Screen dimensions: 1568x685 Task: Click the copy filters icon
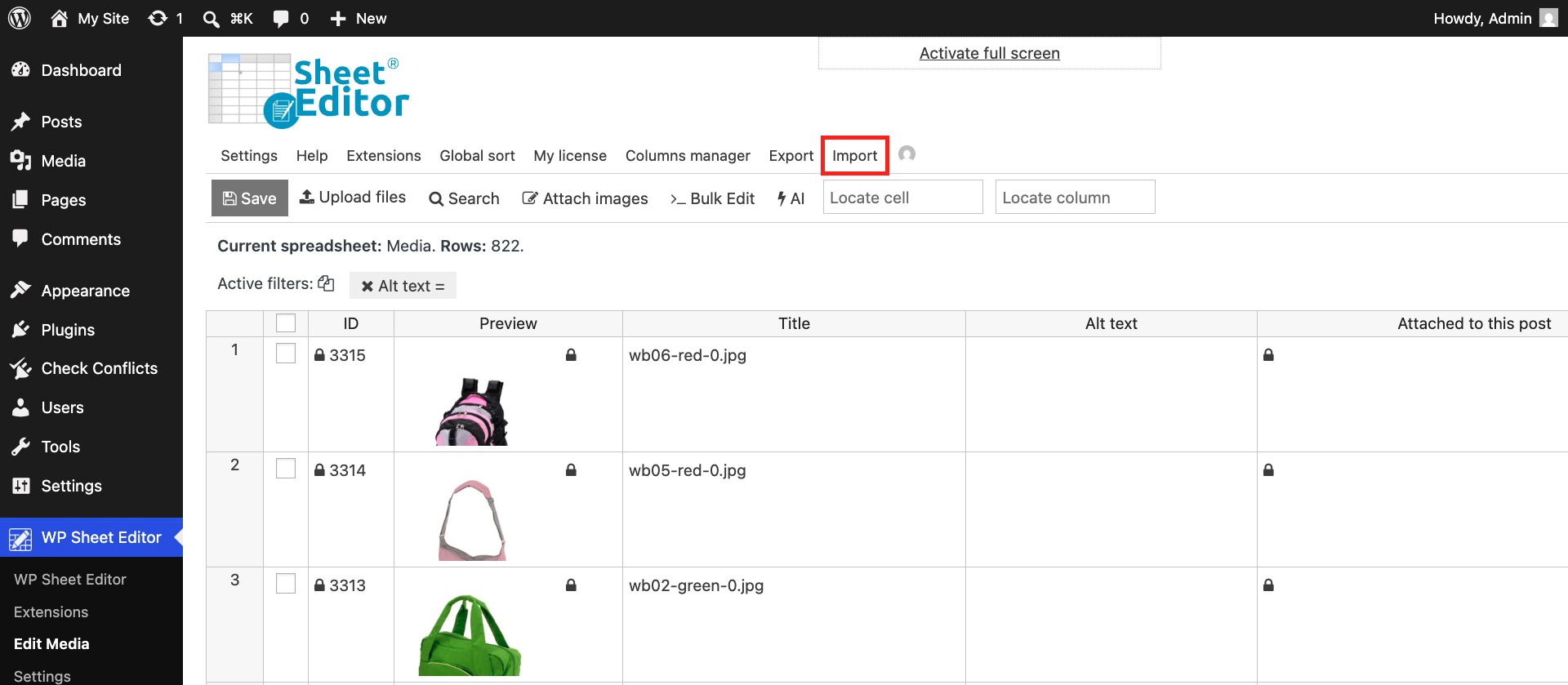tap(326, 283)
